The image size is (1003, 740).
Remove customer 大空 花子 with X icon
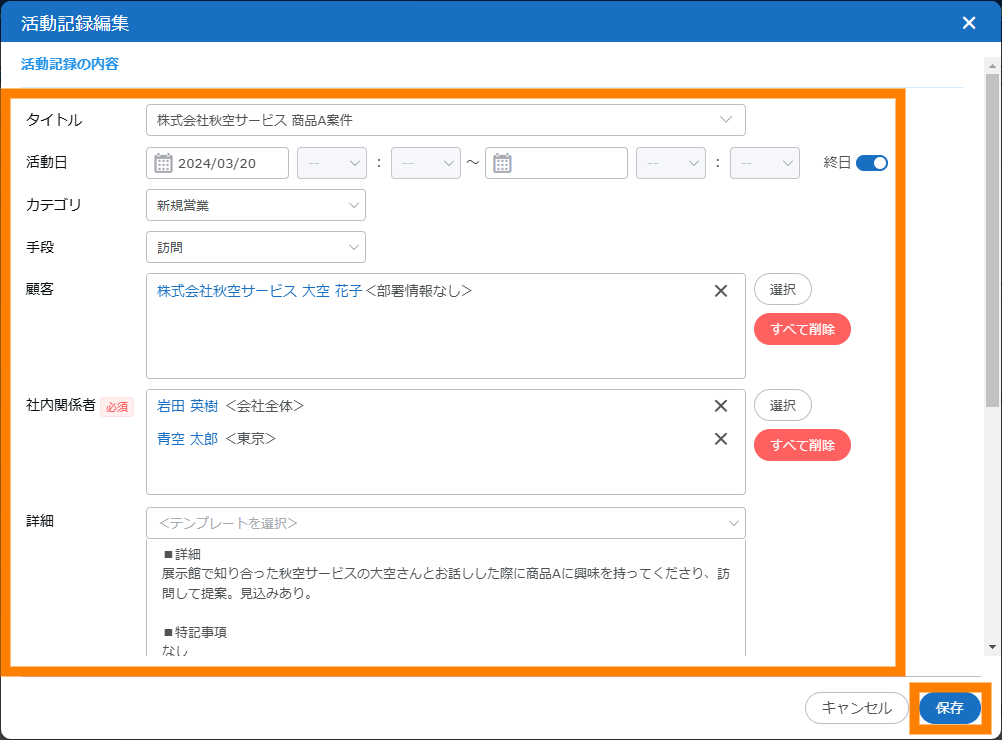click(x=720, y=291)
